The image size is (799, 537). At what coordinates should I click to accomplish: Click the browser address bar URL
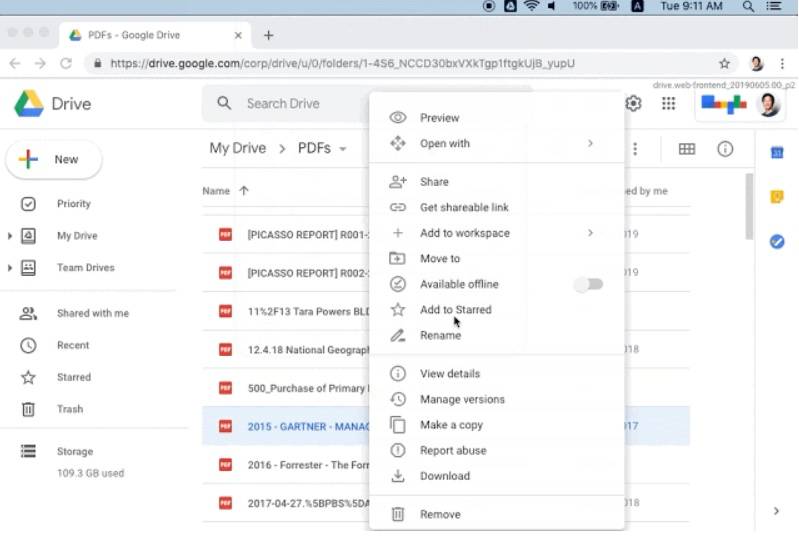point(342,63)
